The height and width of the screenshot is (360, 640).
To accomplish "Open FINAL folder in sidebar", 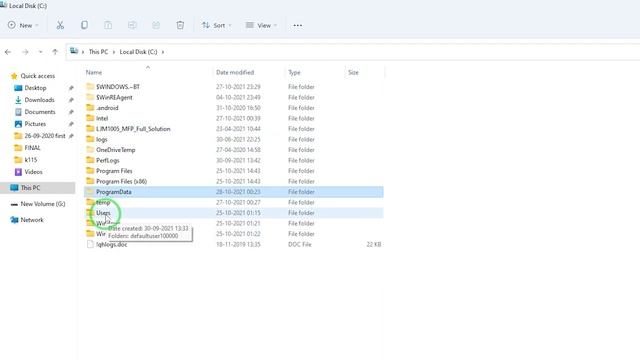I will pyautogui.click(x=32, y=148).
